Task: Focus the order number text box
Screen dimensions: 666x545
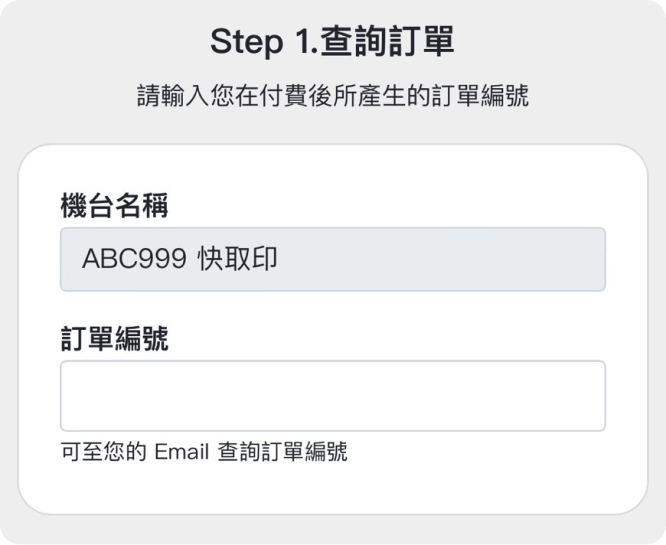Action: click(332, 396)
